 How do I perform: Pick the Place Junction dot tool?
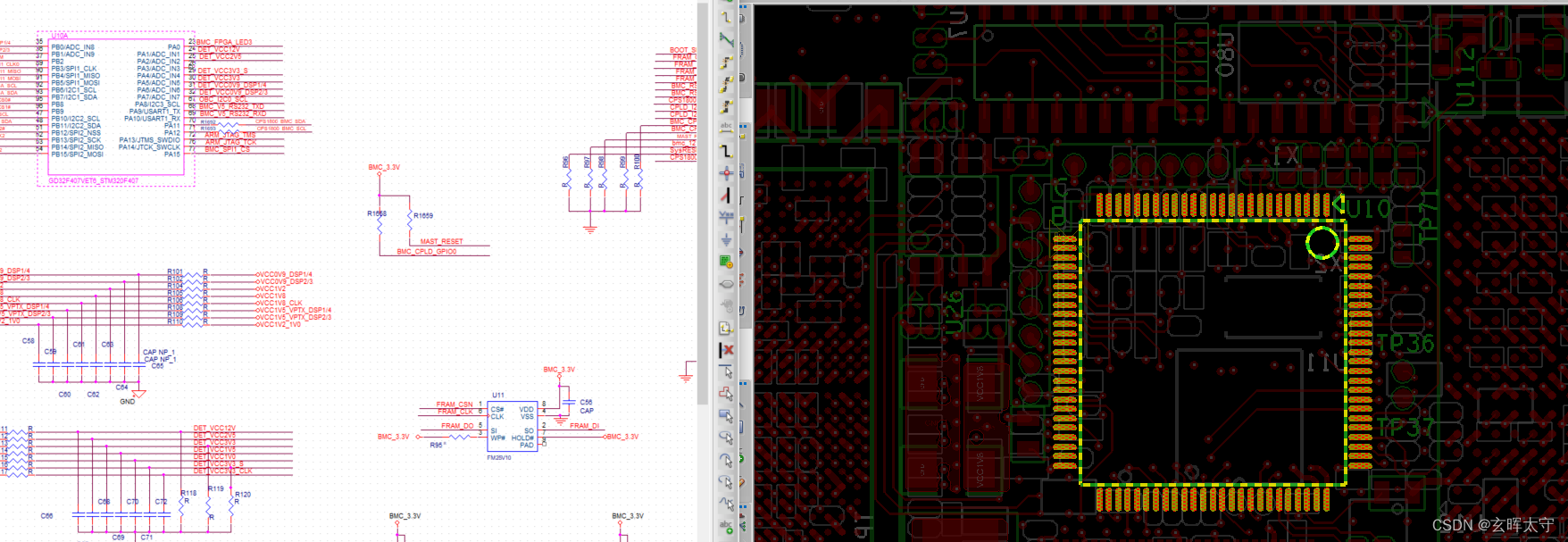click(726, 172)
